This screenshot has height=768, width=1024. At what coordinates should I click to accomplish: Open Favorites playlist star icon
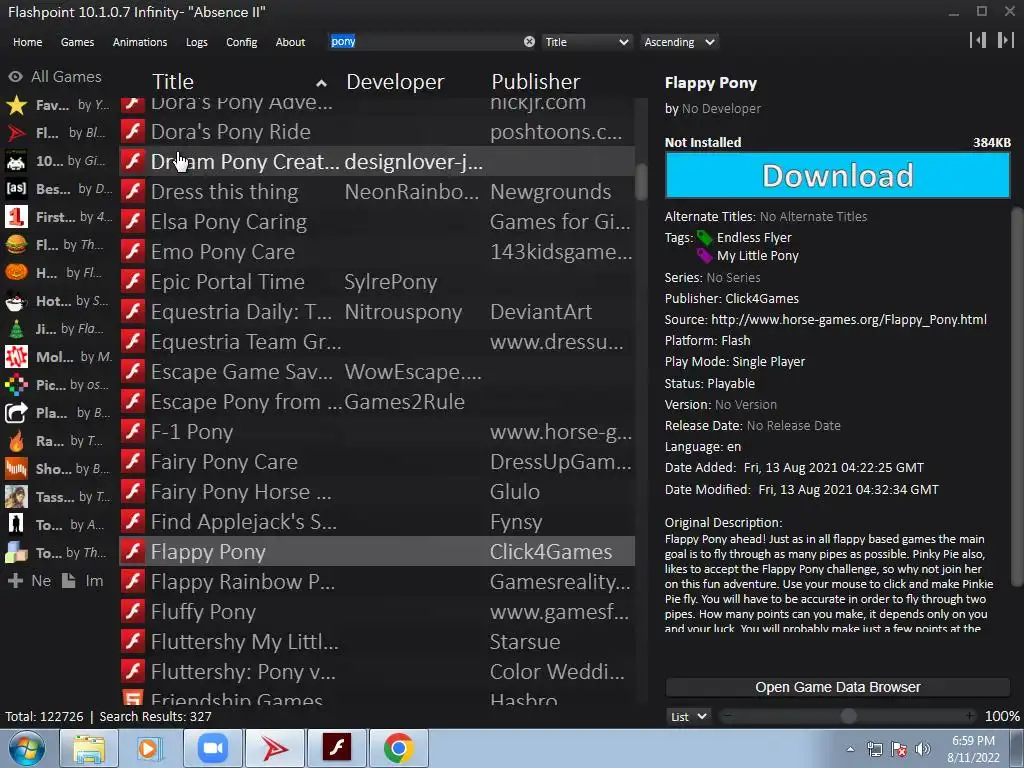[x=16, y=105]
